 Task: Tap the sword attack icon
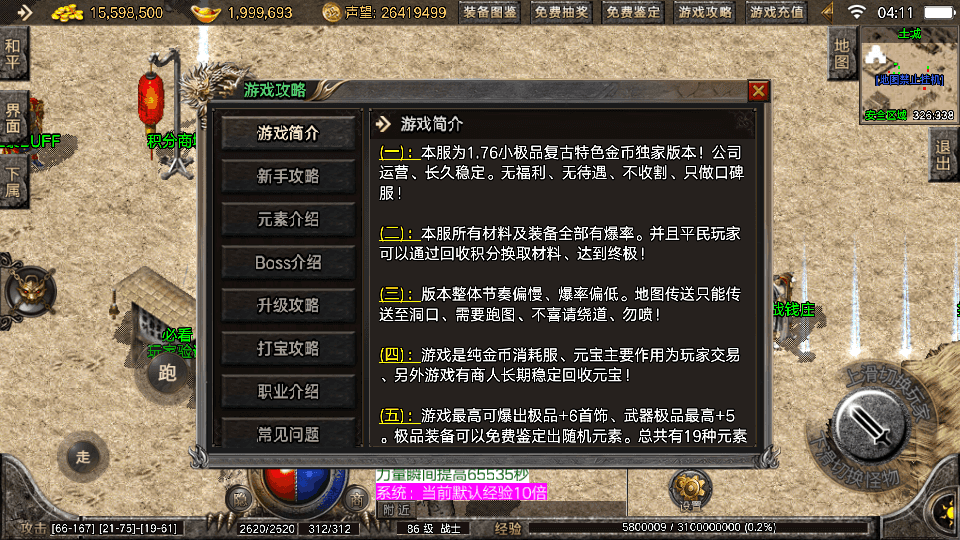tap(870, 424)
